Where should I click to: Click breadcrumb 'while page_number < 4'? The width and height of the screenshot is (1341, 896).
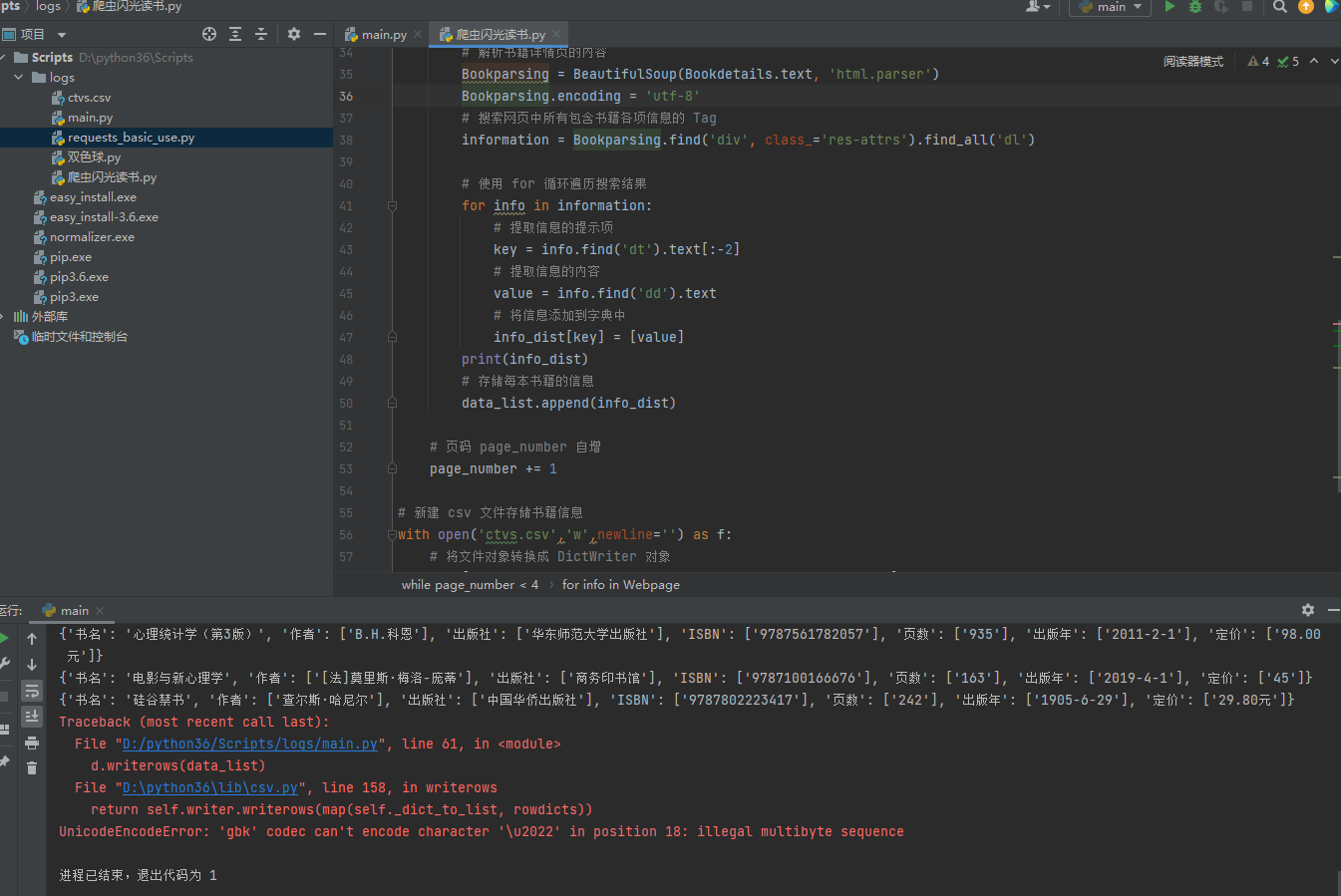point(470,584)
